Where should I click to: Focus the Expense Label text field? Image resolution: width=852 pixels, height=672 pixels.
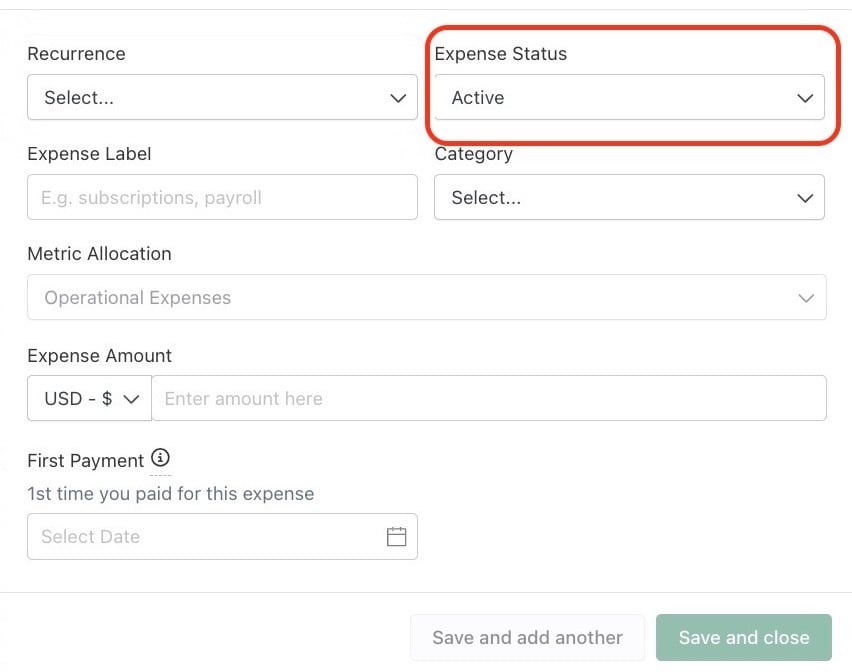click(x=222, y=197)
